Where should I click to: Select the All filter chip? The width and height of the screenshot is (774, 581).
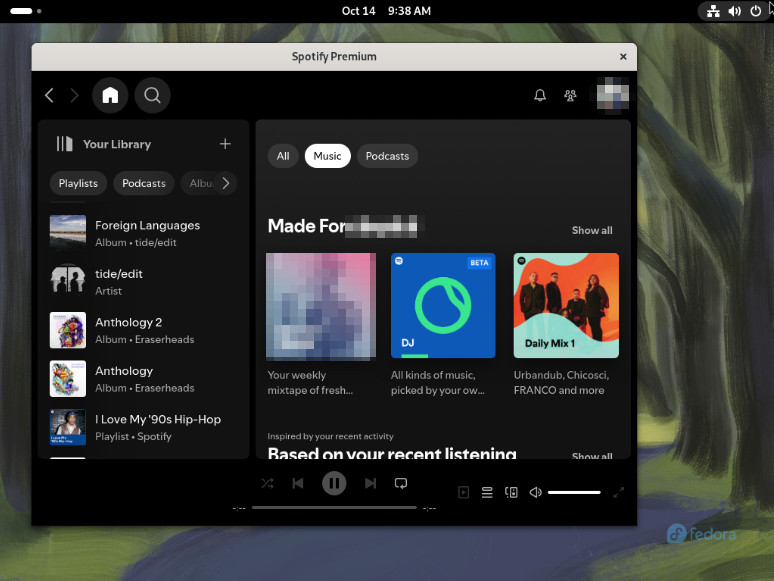(283, 156)
